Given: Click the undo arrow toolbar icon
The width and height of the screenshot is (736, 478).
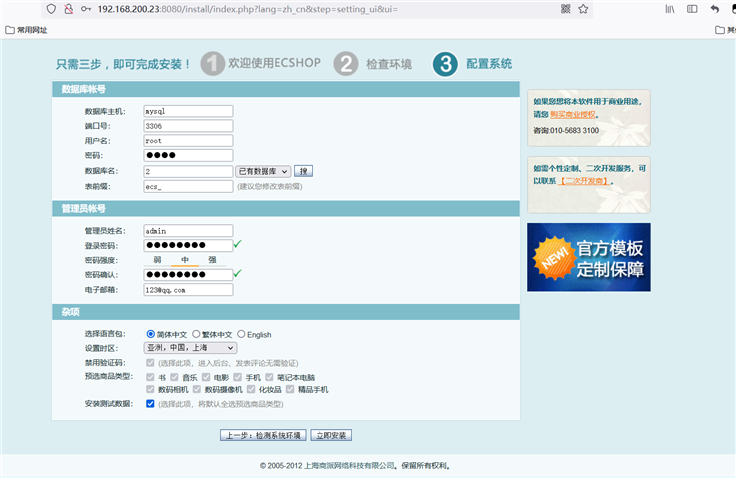Looking at the screenshot, I should point(715,9).
